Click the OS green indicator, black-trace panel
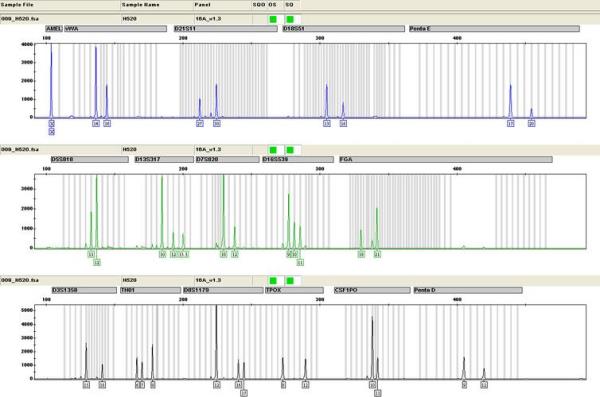Image resolution: width=600 pixels, height=397 pixels. [x=273, y=281]
